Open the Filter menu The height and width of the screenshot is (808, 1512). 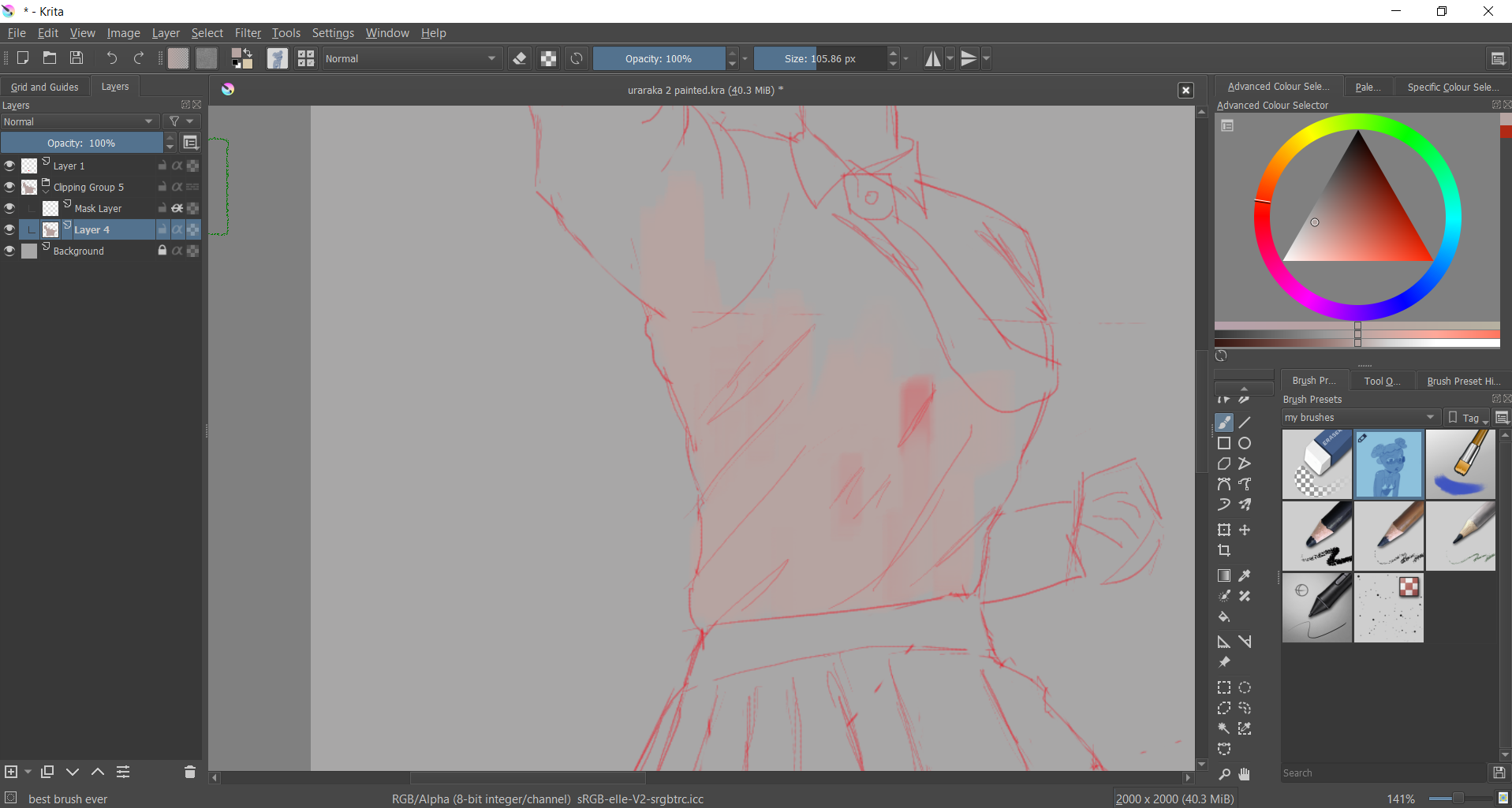[x=247, y=33]
